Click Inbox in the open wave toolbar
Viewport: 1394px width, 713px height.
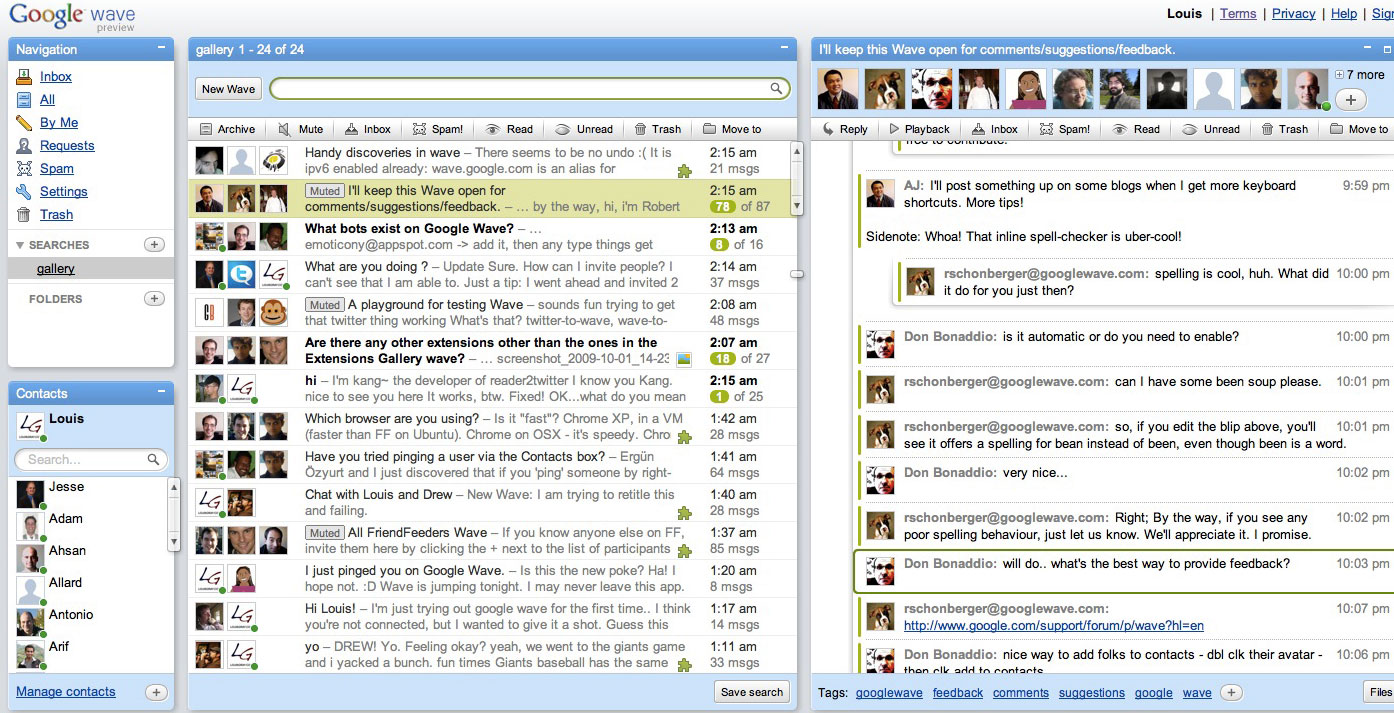pos(994,129)
